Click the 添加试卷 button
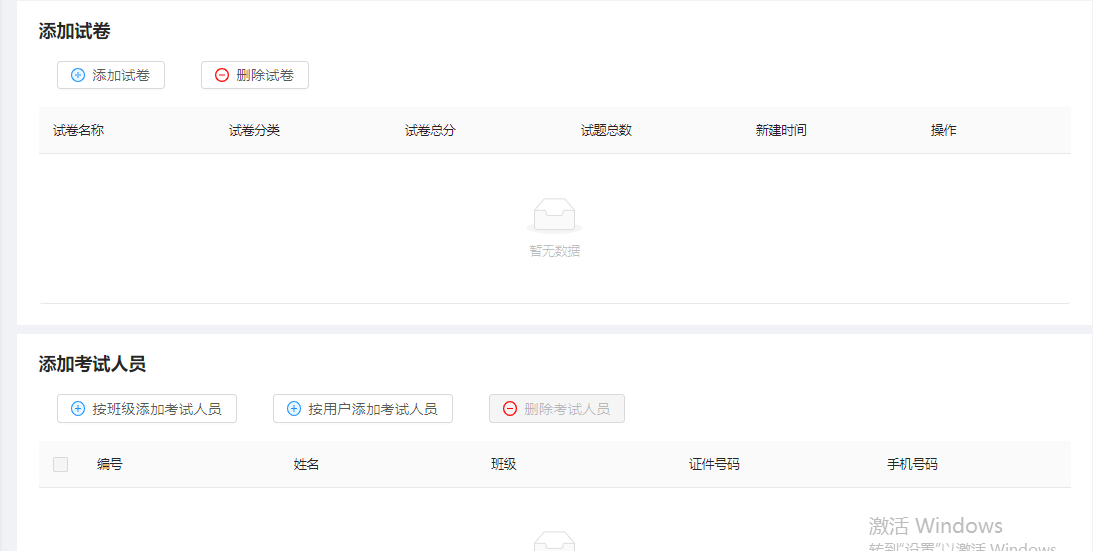 click(111, 75)
